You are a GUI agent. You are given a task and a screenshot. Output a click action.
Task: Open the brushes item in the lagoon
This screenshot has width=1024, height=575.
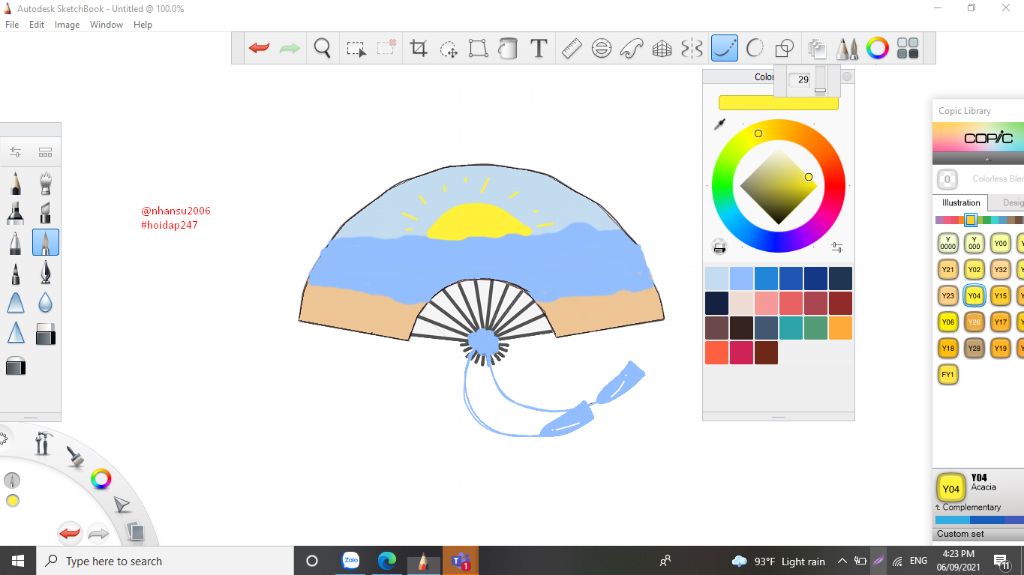75,456
